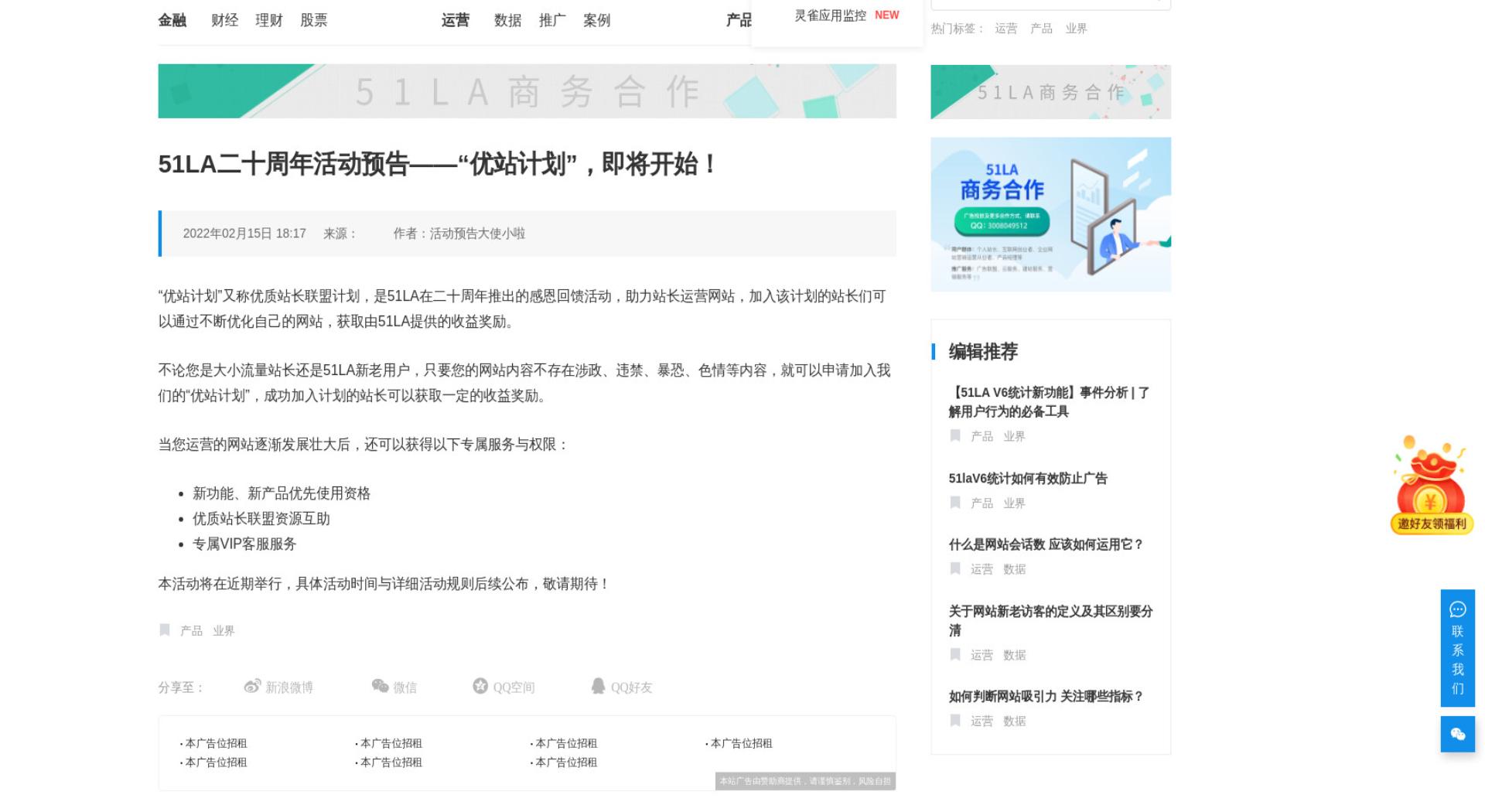Open 如何判断网站吸引力 关注哪些指标 article
1485x812 pixels.
(x=1046, y=696)
